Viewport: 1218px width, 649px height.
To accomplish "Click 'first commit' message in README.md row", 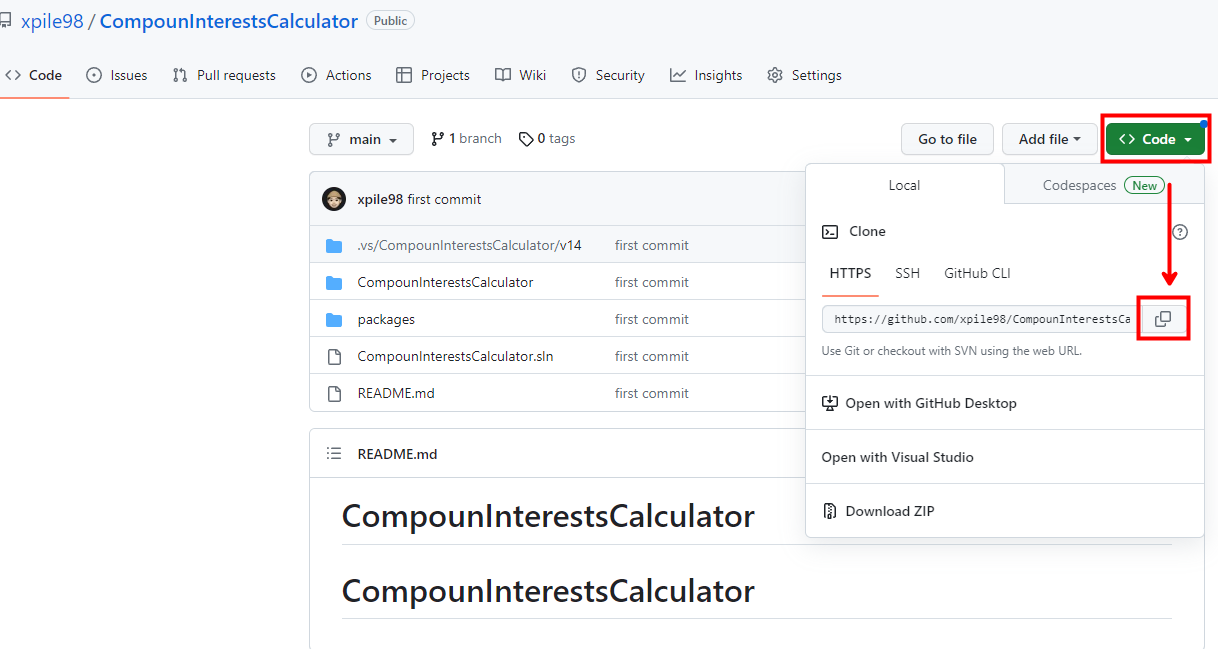I will (x=652, y=393).
